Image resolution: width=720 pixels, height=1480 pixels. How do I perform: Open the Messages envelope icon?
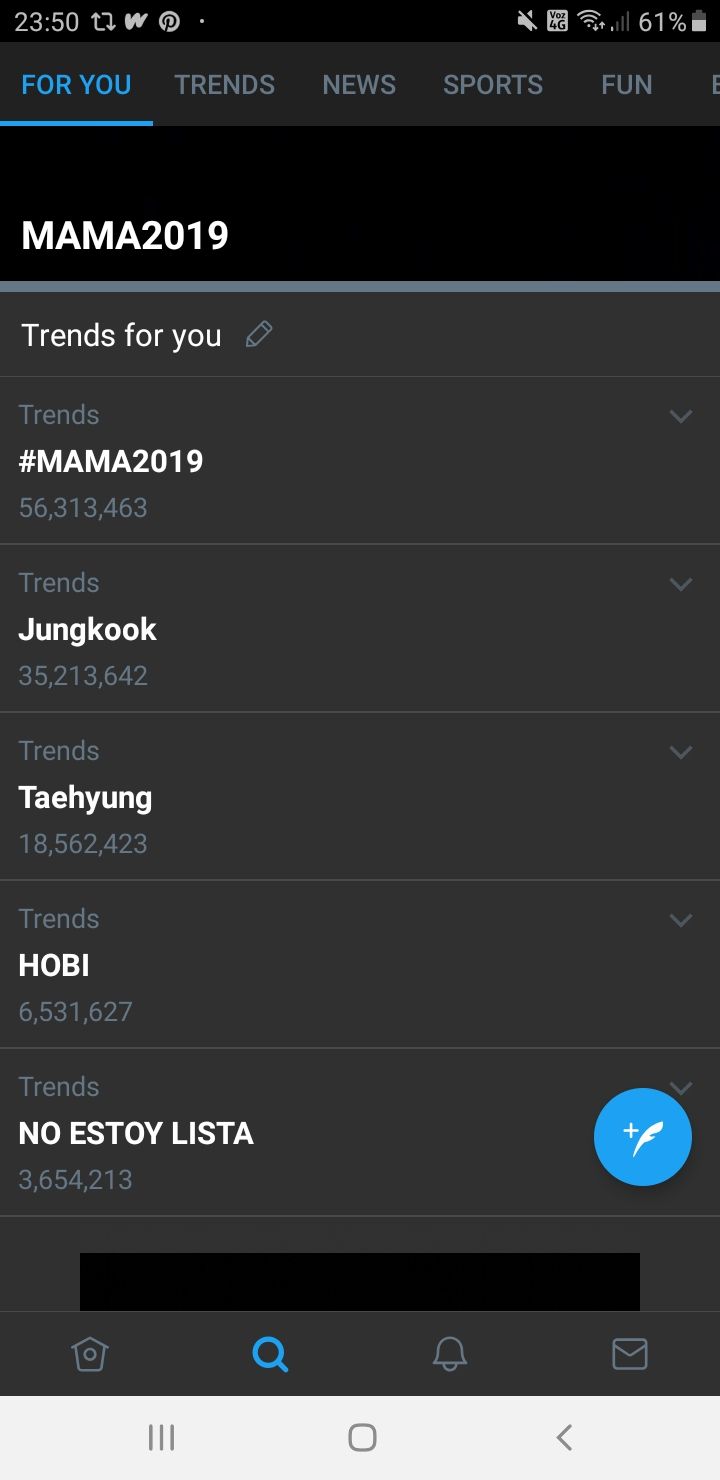630,1355
